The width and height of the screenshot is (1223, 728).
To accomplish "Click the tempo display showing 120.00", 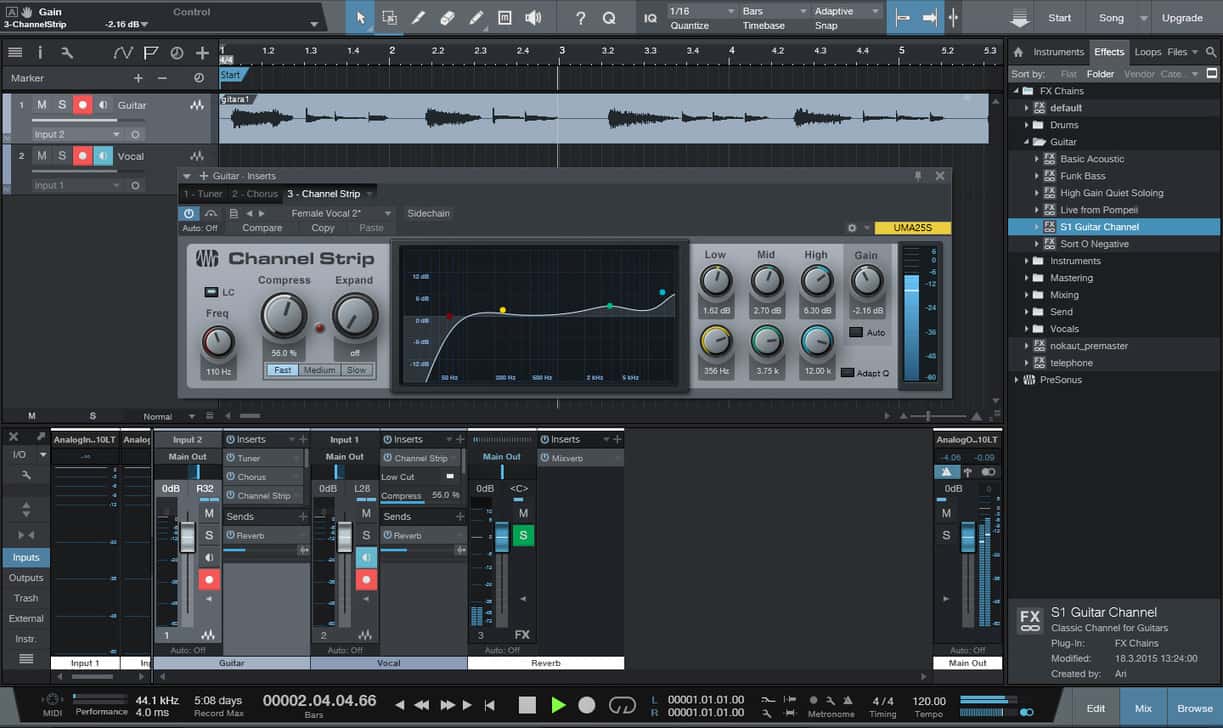I will point(928,700).
